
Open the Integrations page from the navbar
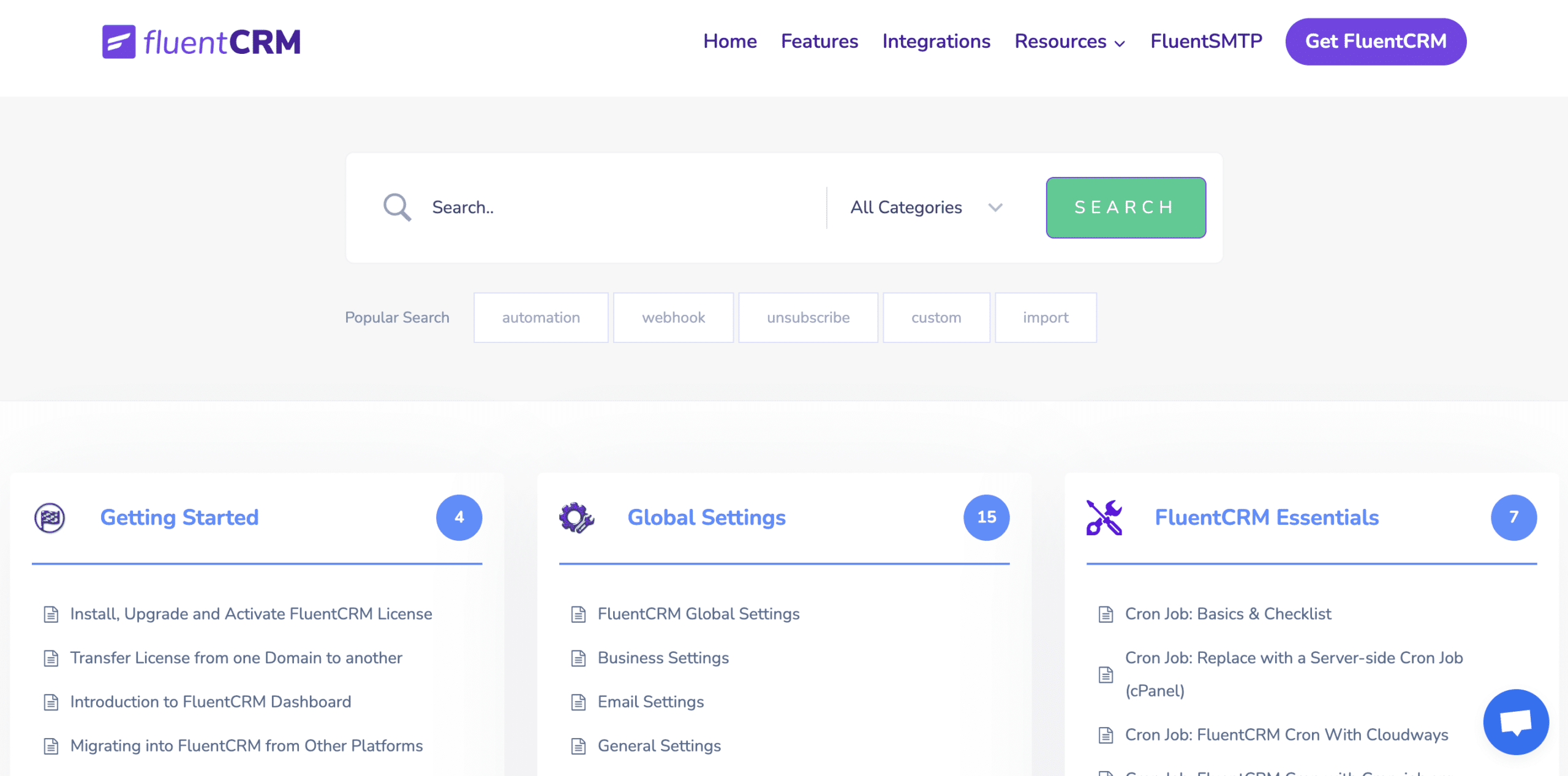[x=936, y=42]
